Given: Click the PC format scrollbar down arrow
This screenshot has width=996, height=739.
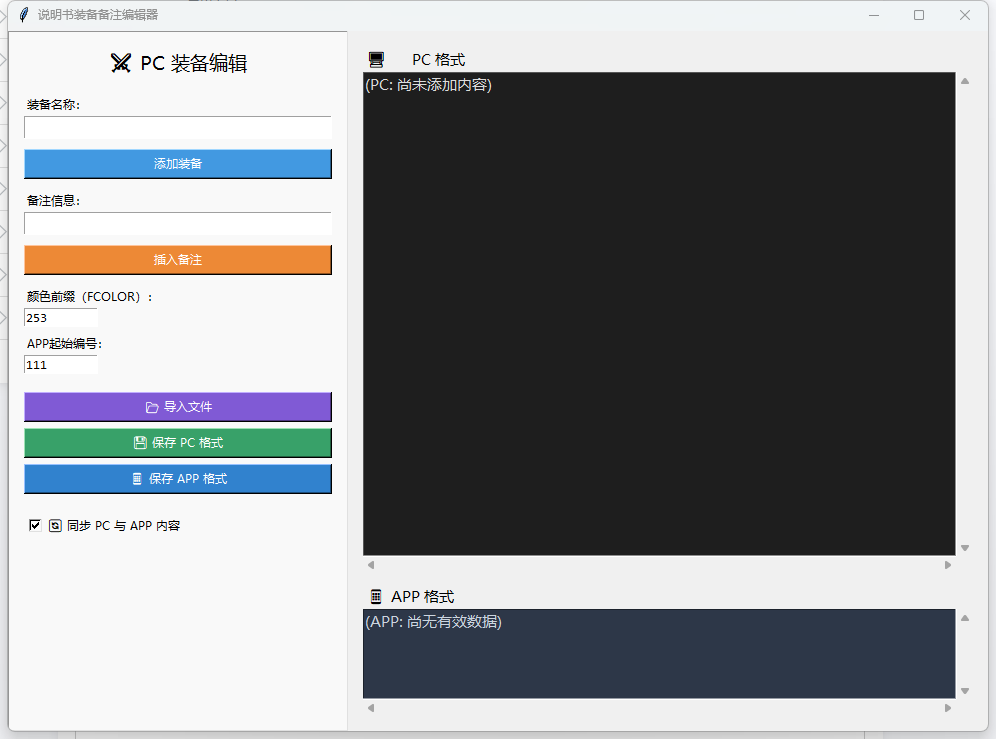Looking at the screenshot, I should tap(965, 548).
